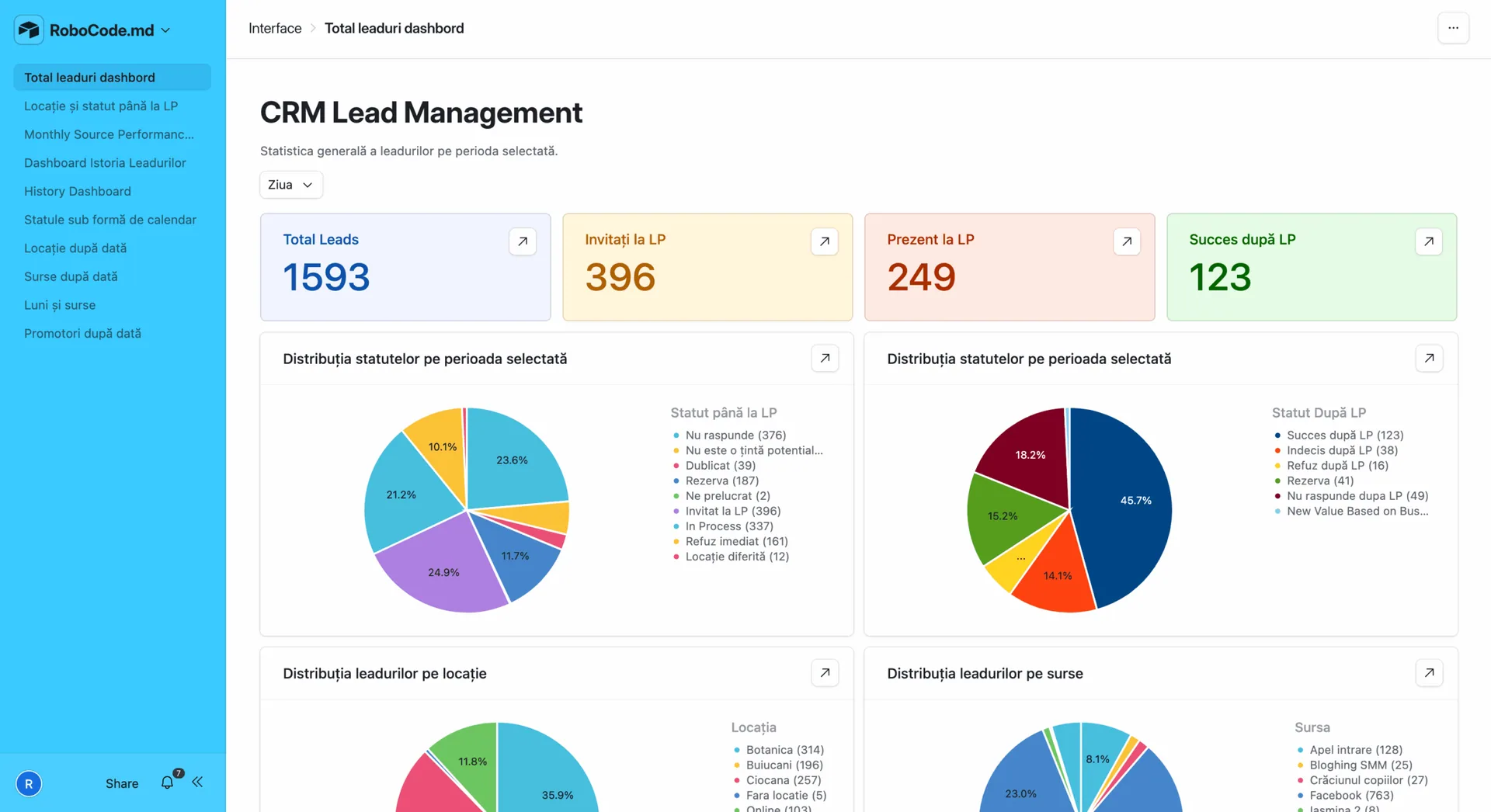Click the Succes după LP (123) legend swatch
This screenshot has width=1491, height=812.
coord(1277,435)
